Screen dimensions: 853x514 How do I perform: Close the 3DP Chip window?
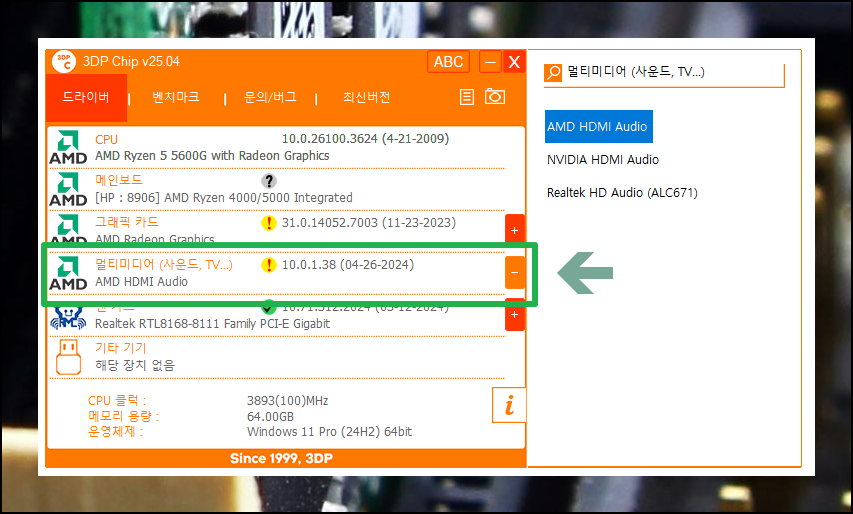[x=514, y=62]
